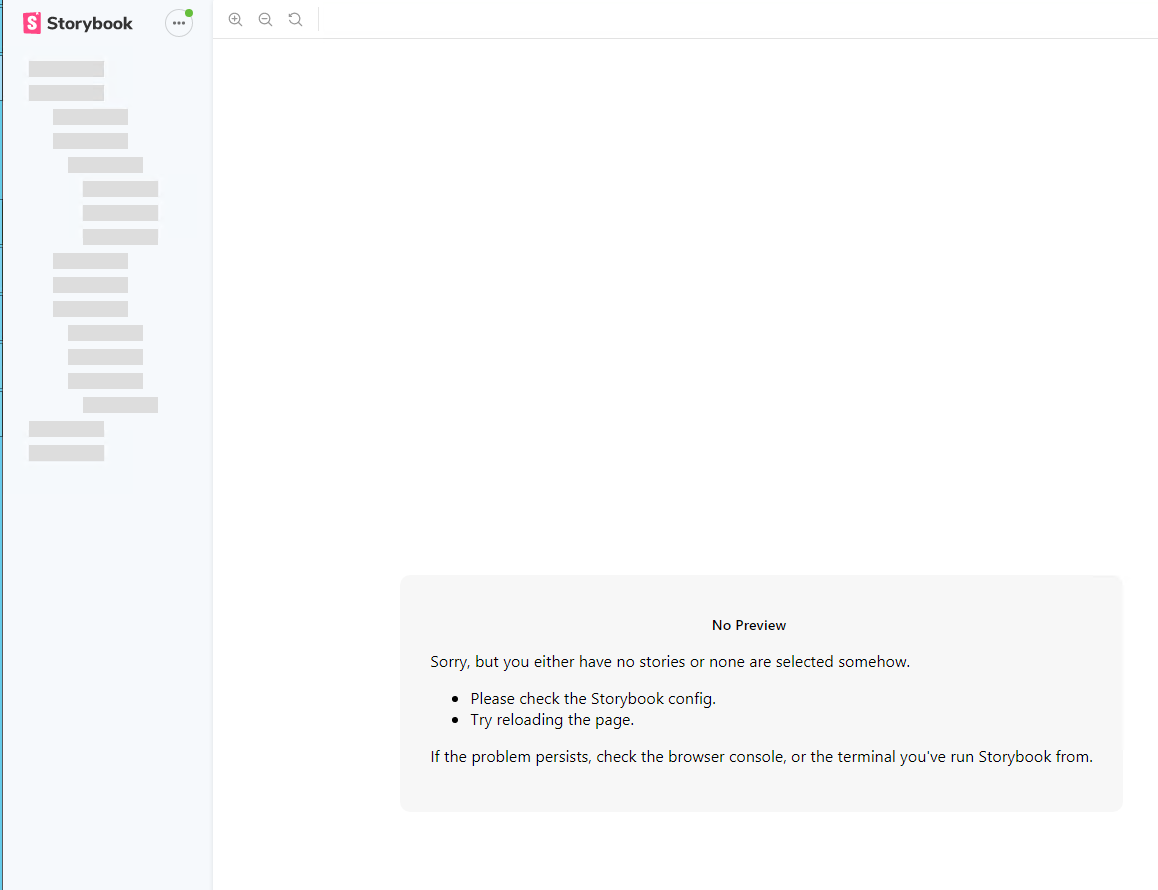
Task: Click the green update notification dot
Action: pos(188,12)
